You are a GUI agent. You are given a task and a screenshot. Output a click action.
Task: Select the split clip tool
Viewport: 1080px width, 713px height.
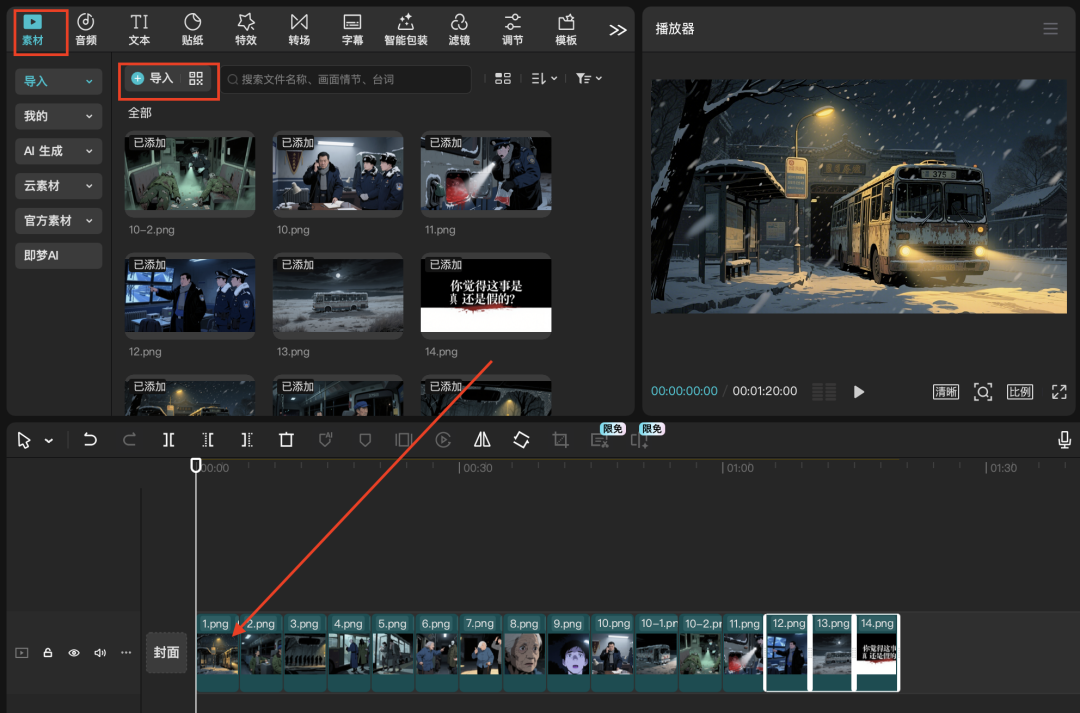tap(169, 440)
